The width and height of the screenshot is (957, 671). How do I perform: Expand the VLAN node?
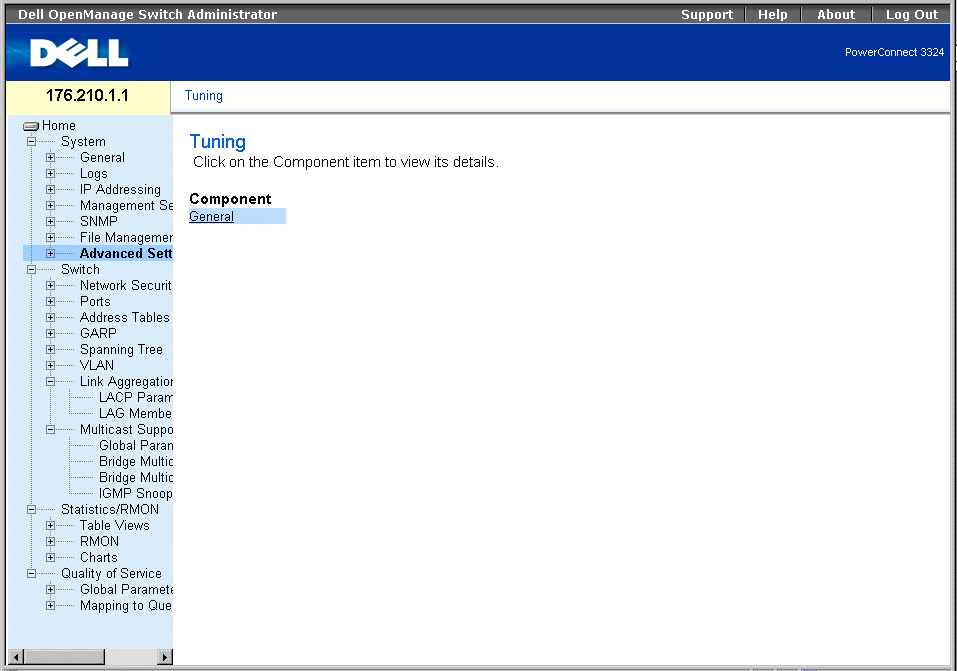click(x=51, y=366)
